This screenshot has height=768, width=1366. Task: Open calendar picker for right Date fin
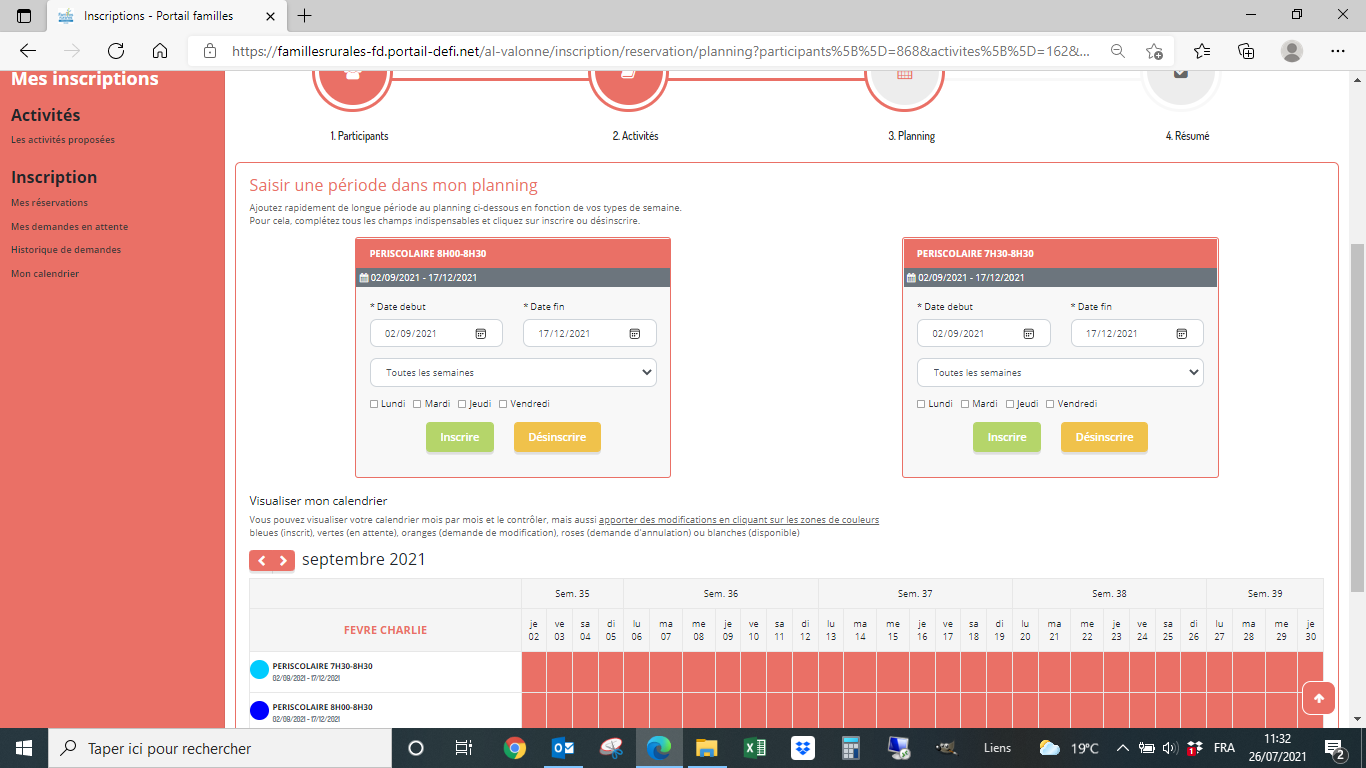pyautogui.click(x=1181, y=334)
